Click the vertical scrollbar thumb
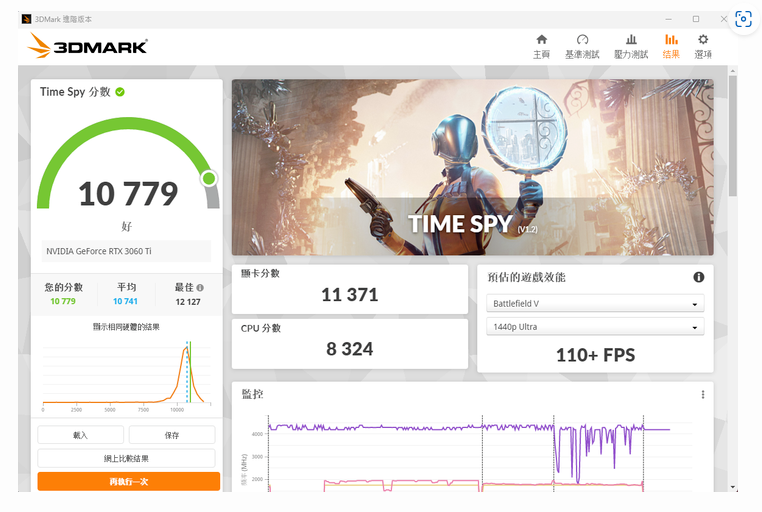 [732, 136]
